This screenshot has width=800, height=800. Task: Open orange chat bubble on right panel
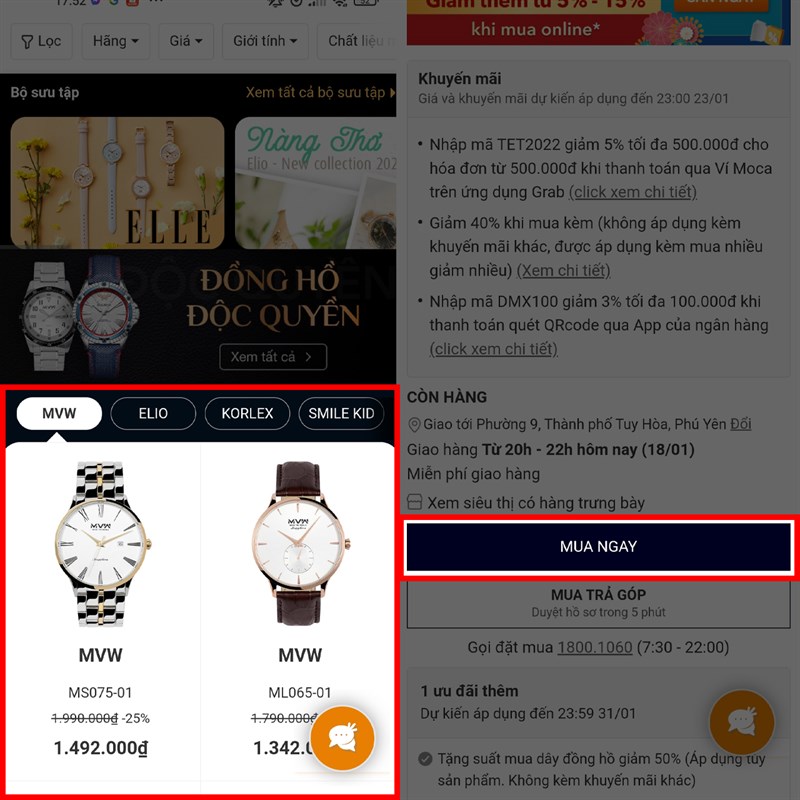tap(742, 721)
